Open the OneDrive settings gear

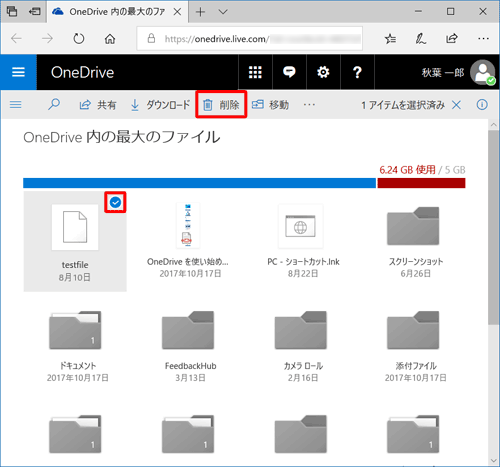(323, 72)
